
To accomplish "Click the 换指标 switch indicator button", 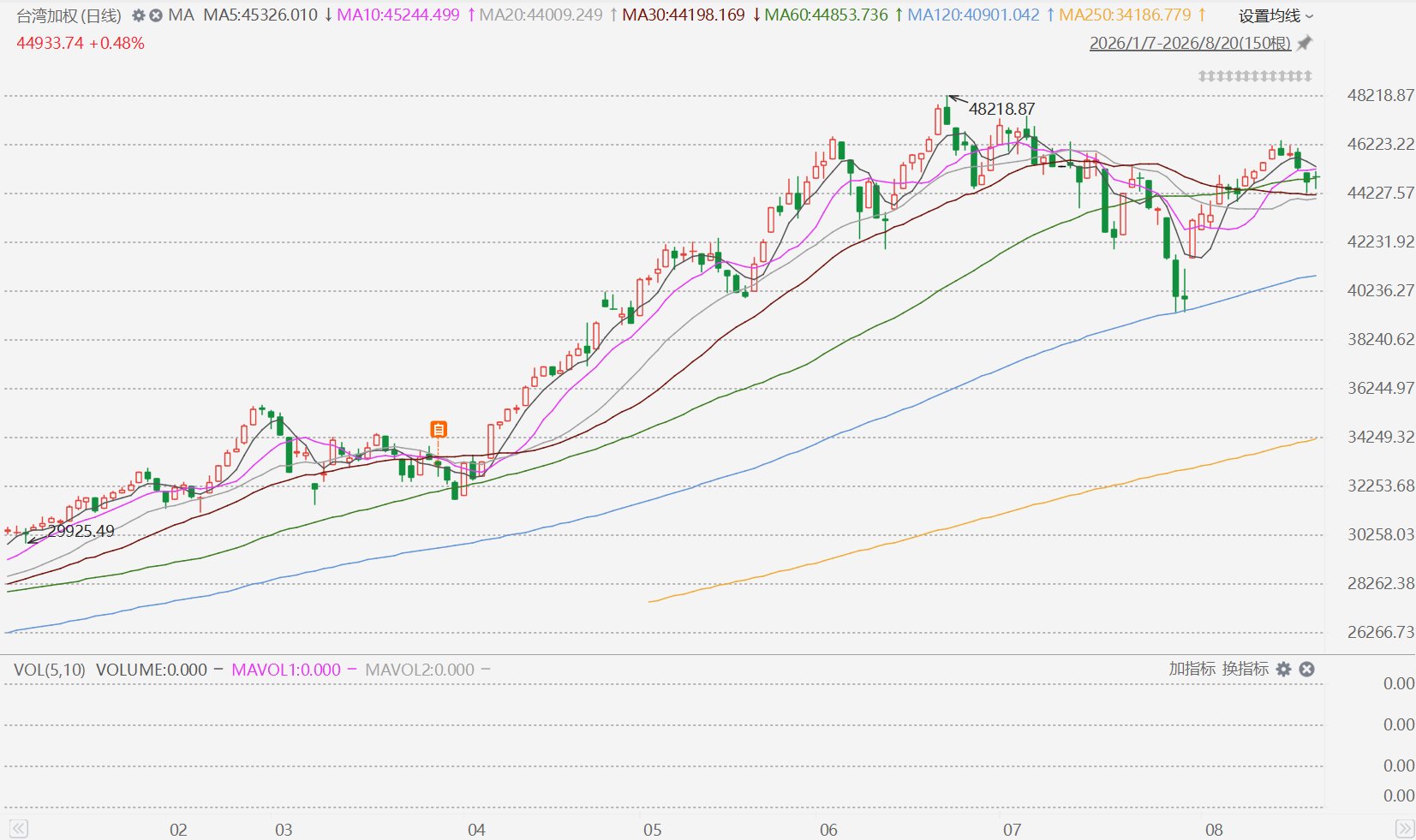I will 1246,669.
